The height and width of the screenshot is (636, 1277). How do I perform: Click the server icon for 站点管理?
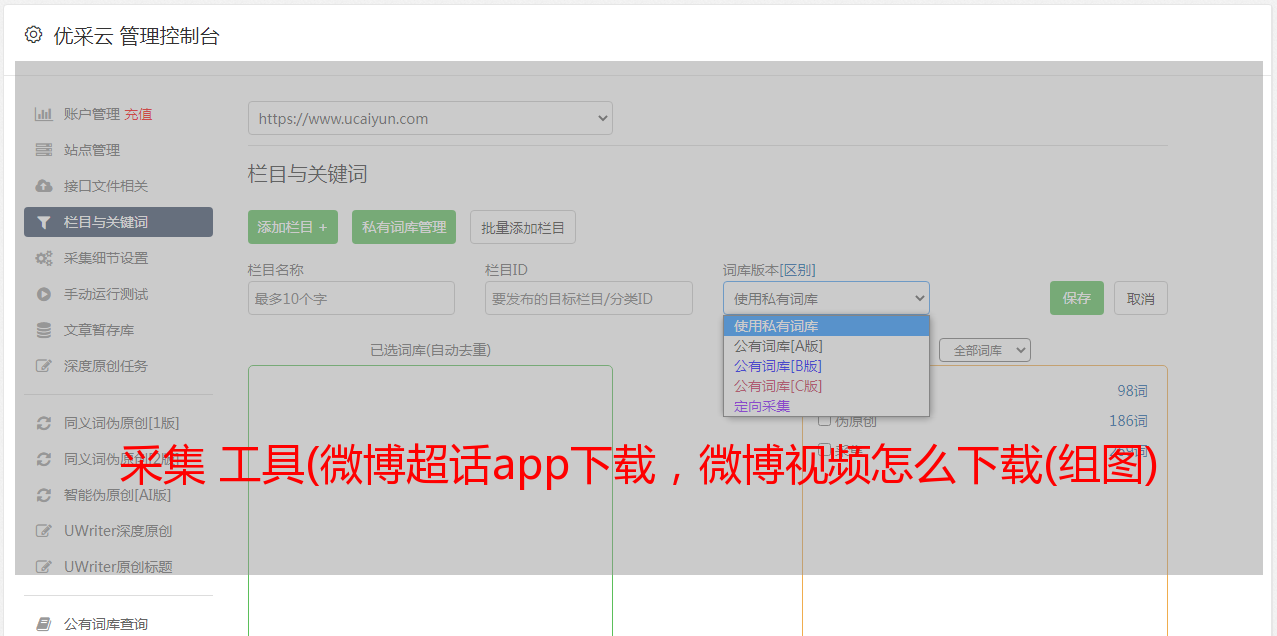point(43,150)
